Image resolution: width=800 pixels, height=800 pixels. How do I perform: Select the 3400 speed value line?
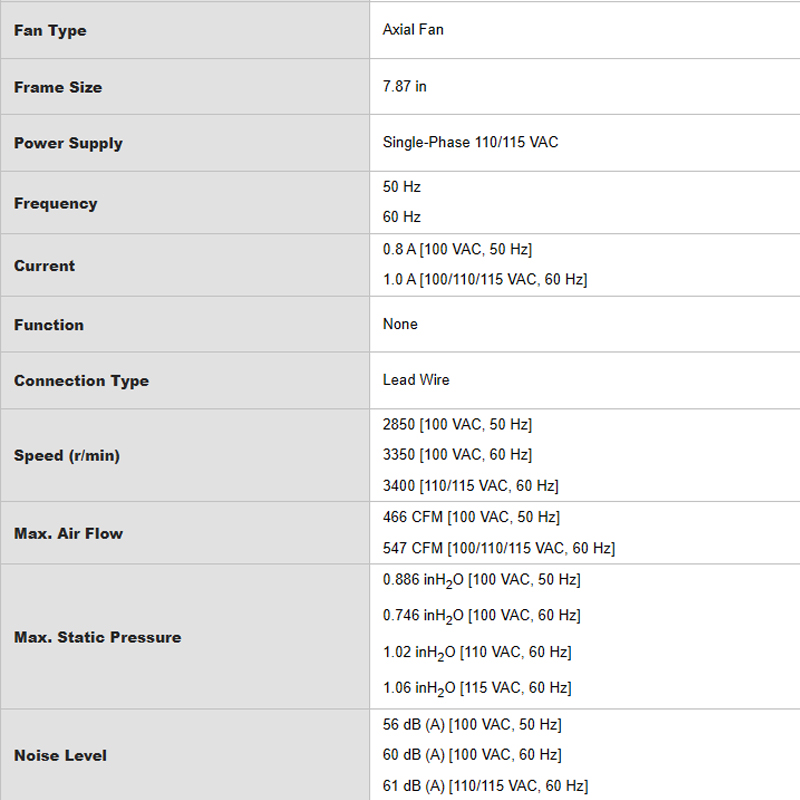click(x=470, y=485)
